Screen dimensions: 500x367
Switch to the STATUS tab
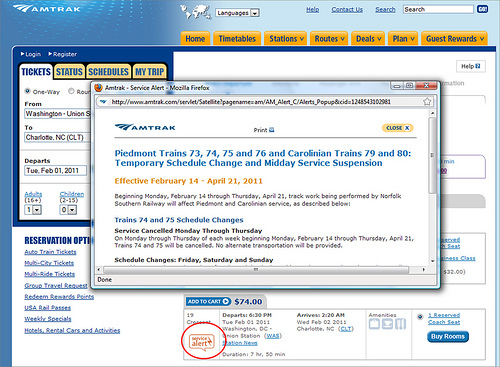[x=69, y=72]
